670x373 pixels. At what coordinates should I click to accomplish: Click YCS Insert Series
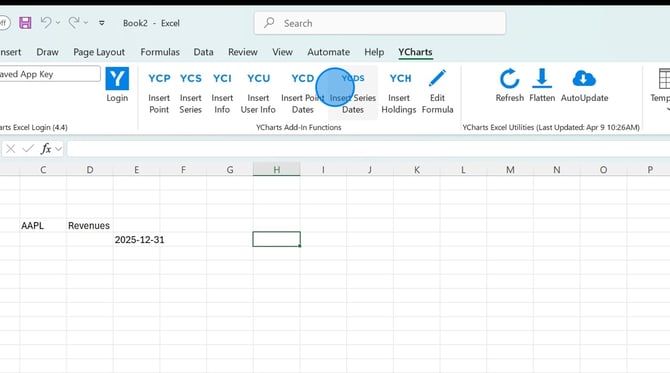[191, 93]
